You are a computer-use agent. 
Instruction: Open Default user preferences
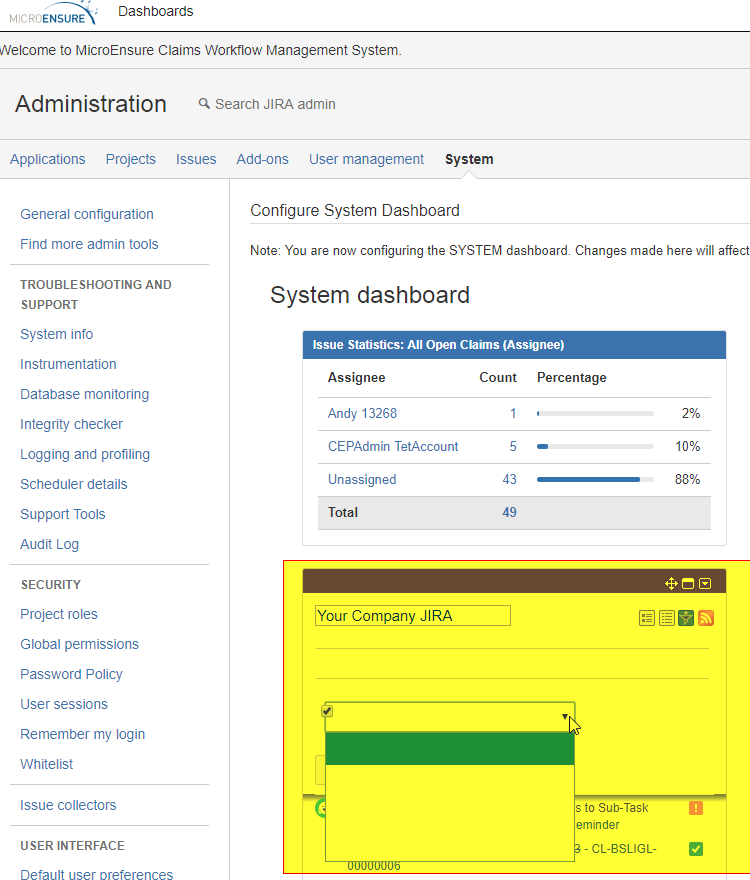click(x=97, y=874)
